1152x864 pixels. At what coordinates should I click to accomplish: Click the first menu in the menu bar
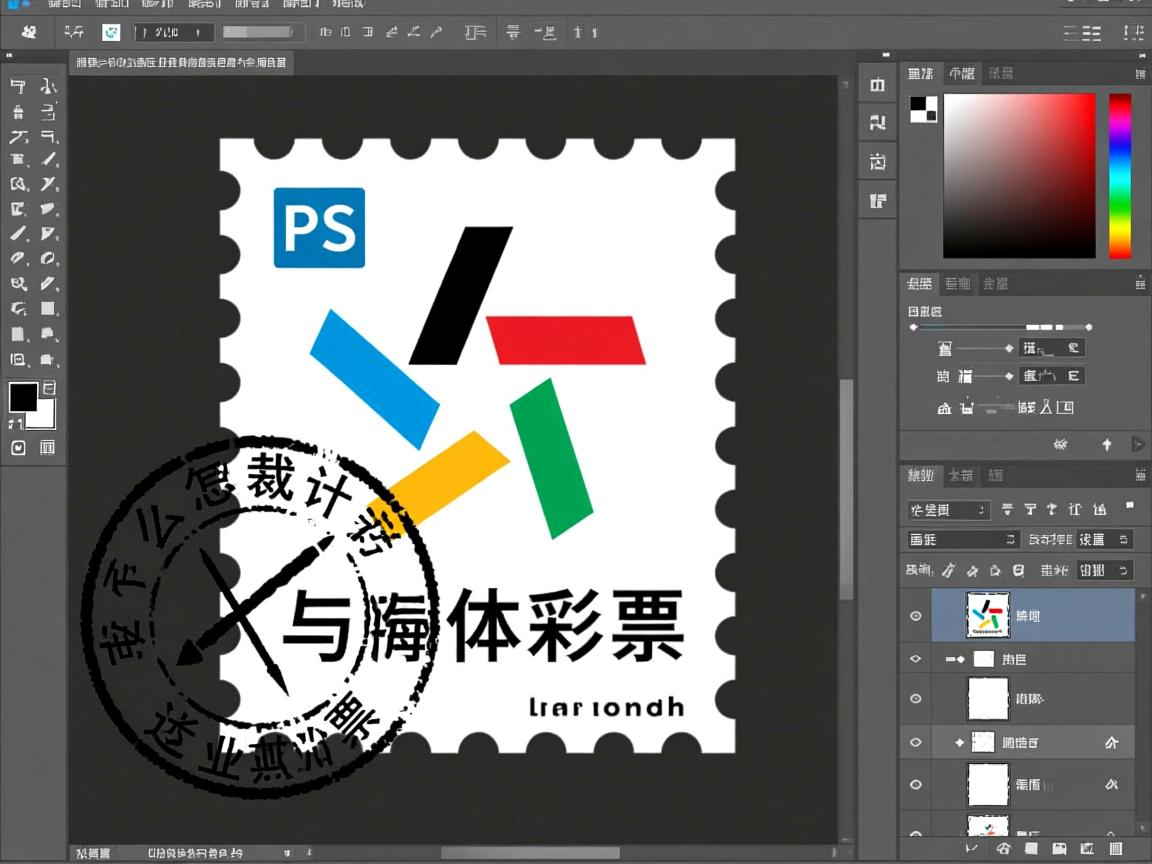coord(65,4)
